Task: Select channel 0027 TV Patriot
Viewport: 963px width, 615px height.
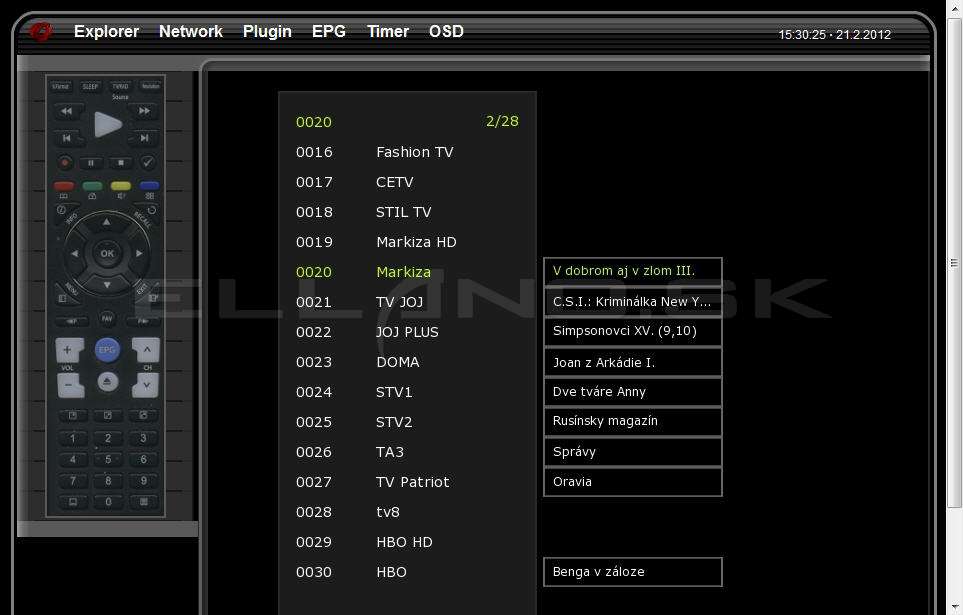Action: click(x=407, y=482)
